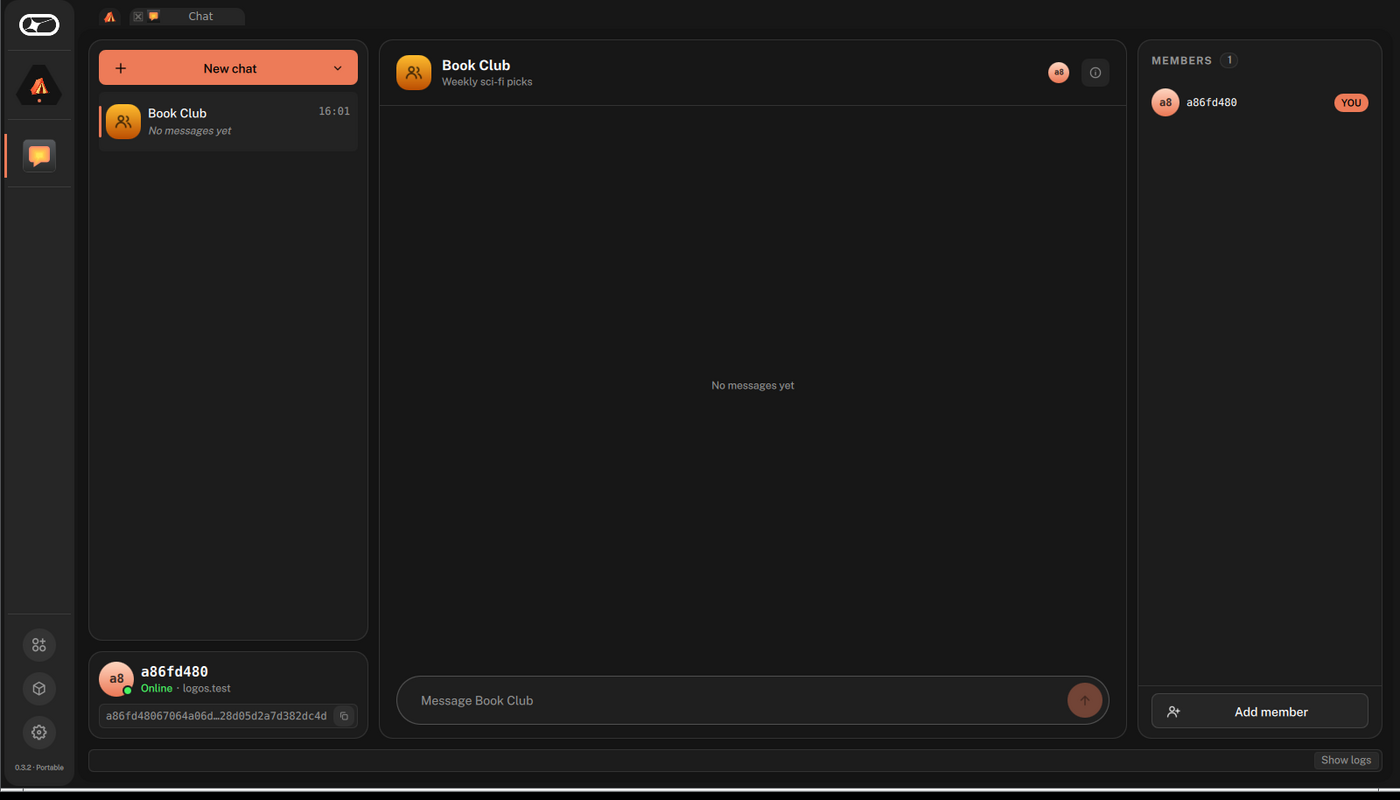This screenshot has width=1400, height=800.
Task: Open the settings gear icon
Action: [39, 732]
